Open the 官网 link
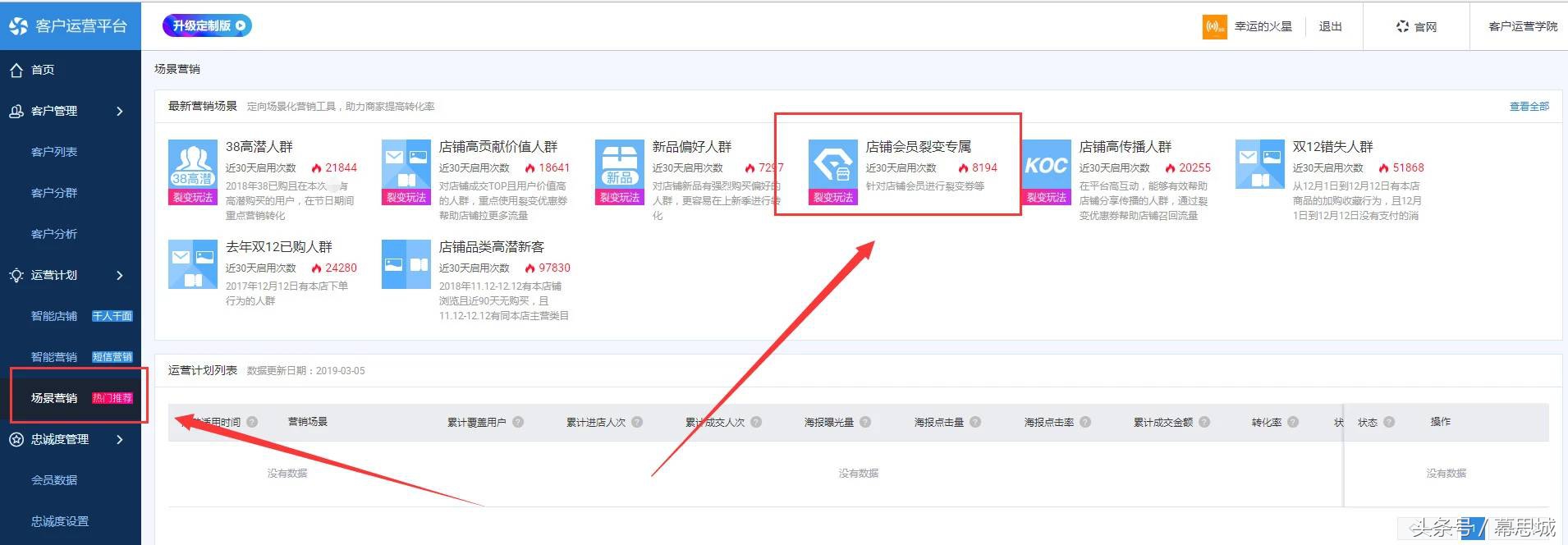The width and height of the screenshot is (1568, 545). pos(1426,27)
